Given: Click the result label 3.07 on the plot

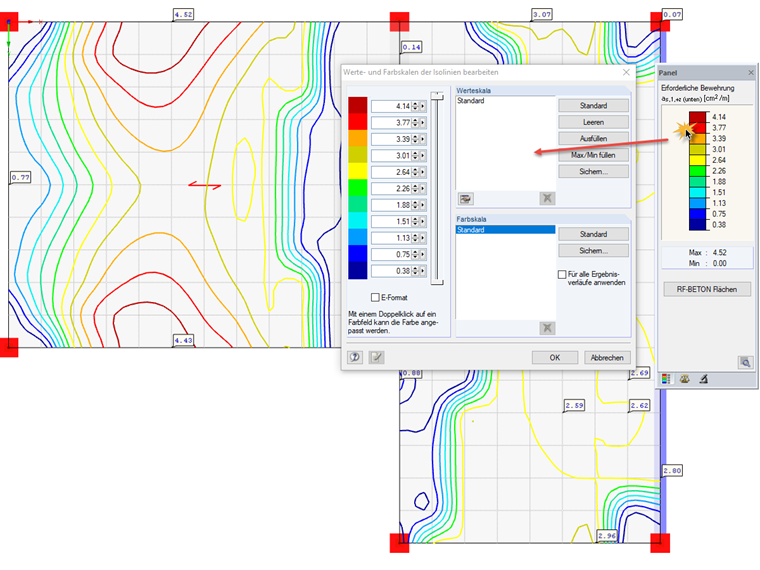Looking at the screenshot, I should 542,15.
